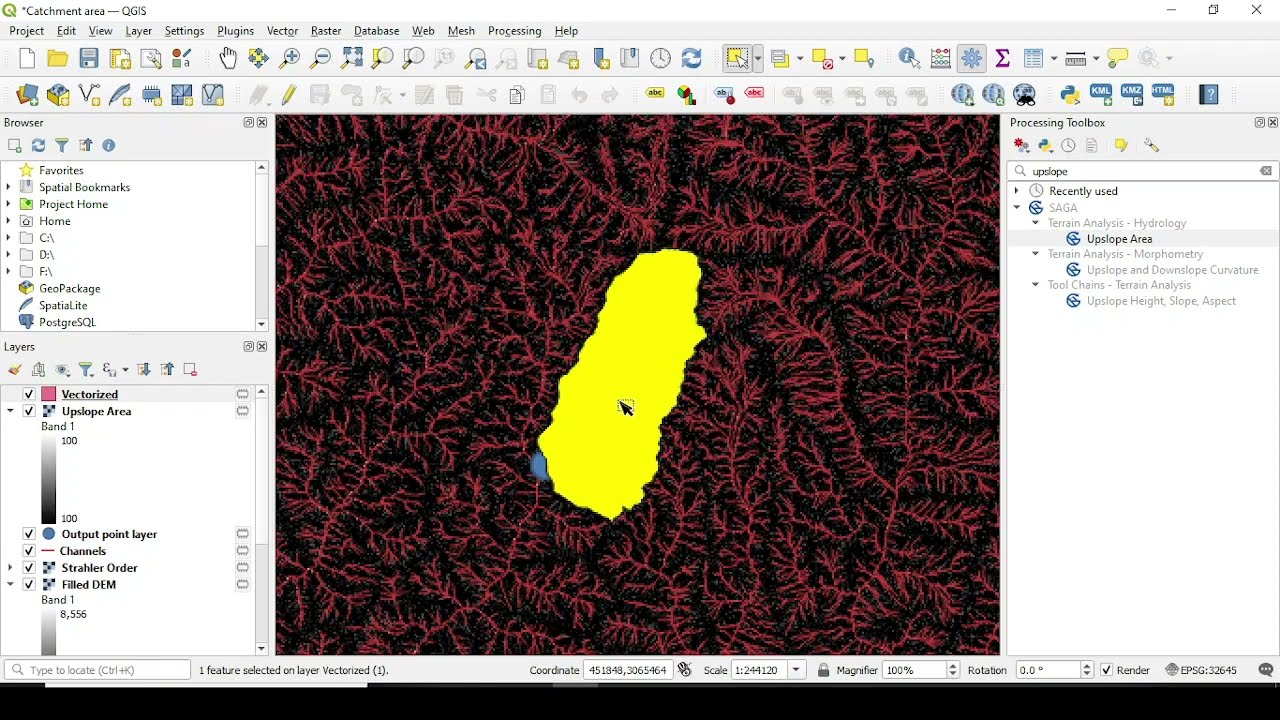Clear the toolbox search field
Viewport: 1280px width, 720px height.
pyautogui.click(x=1266, y=171)
